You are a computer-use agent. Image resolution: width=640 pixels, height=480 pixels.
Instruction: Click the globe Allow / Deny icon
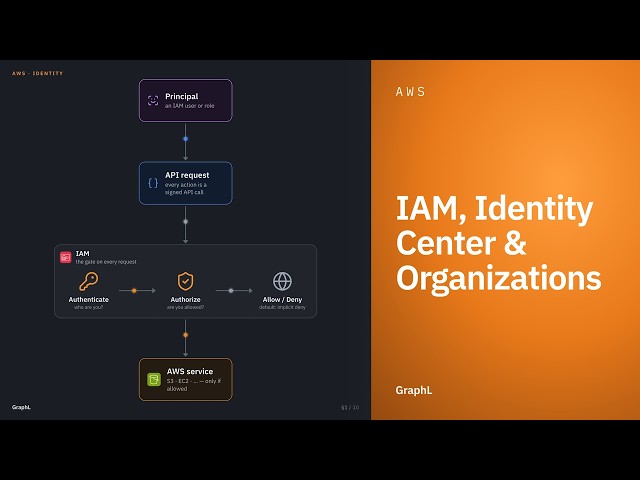(282, 281)
